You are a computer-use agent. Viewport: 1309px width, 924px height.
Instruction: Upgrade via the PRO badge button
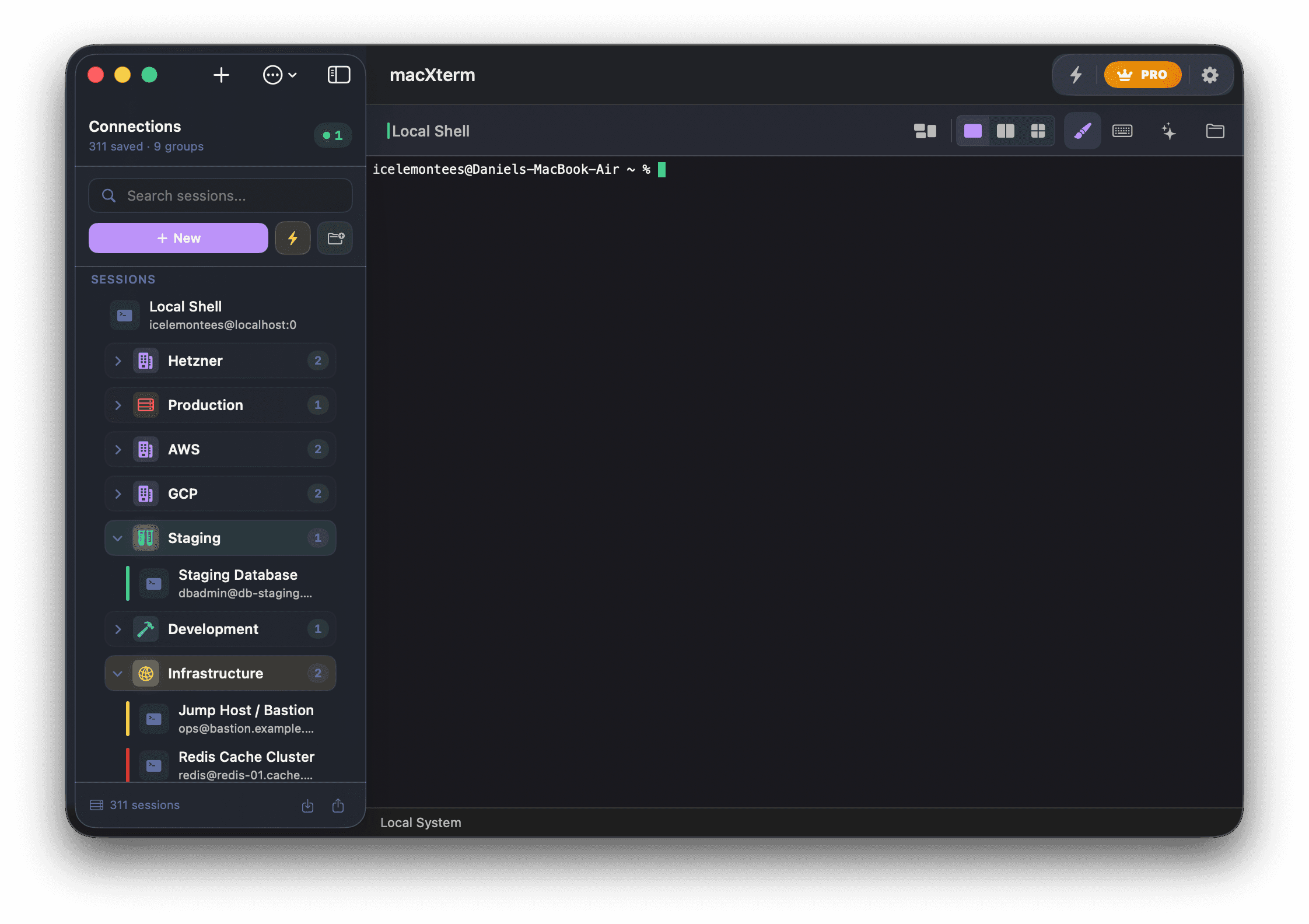(1142, 75)
